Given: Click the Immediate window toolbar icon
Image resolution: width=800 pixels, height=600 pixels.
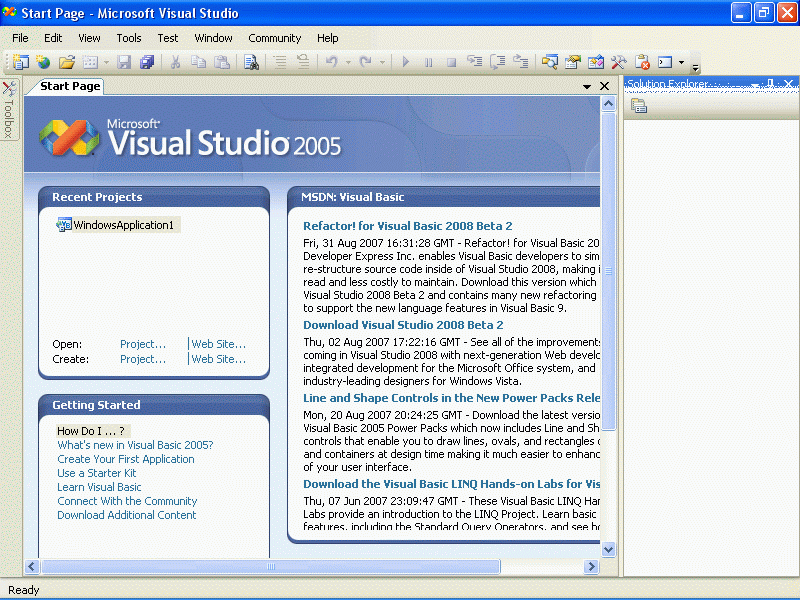Looking at the screenshot, I should (x=665, y=62).
